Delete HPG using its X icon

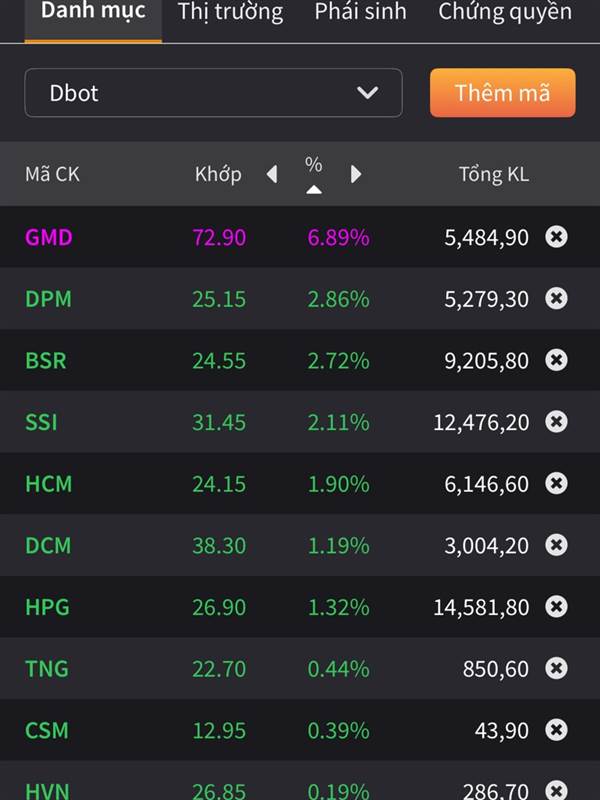556,606
